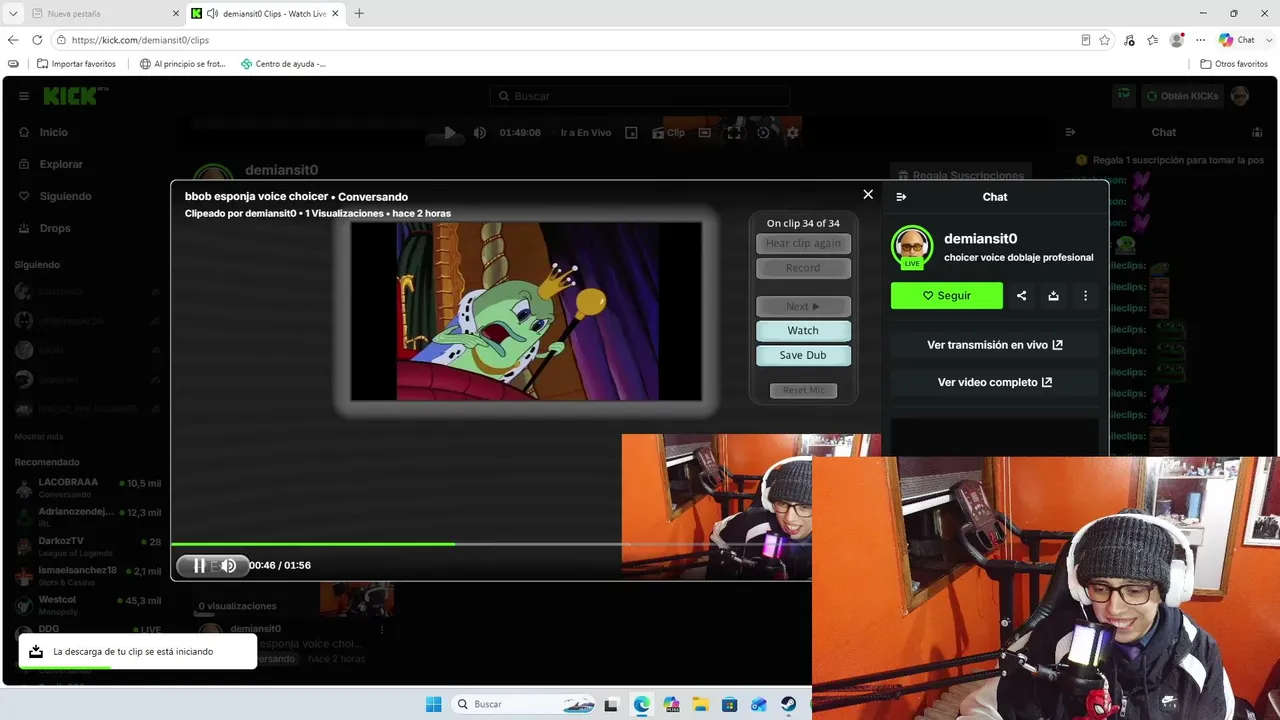Open recommended channel Westcol
Viewport: 1280px width, 720px height.
[88, 605]
